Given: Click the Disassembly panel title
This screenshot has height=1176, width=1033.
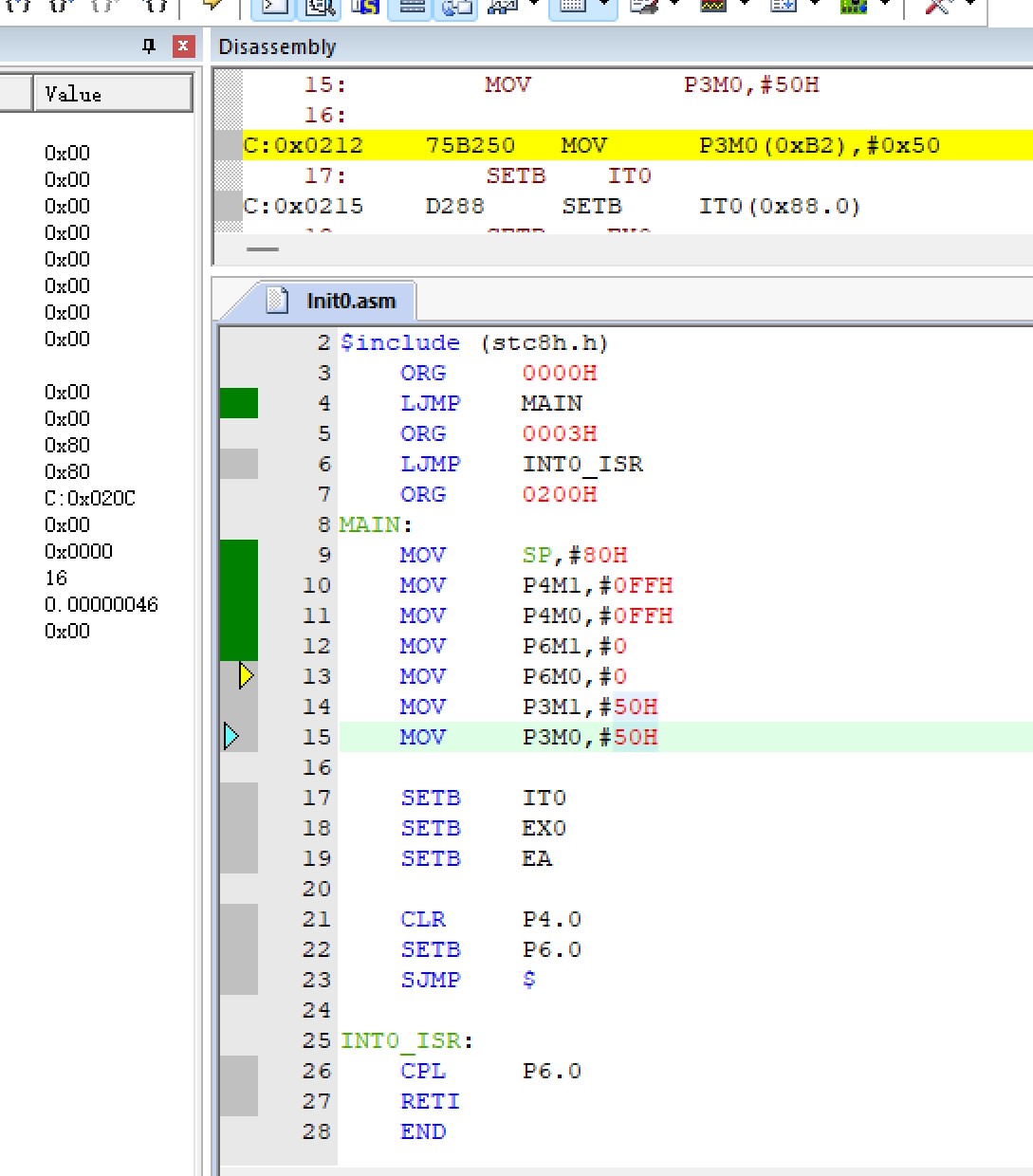Looking at the screenshot, I should click(x=277, y=47).
